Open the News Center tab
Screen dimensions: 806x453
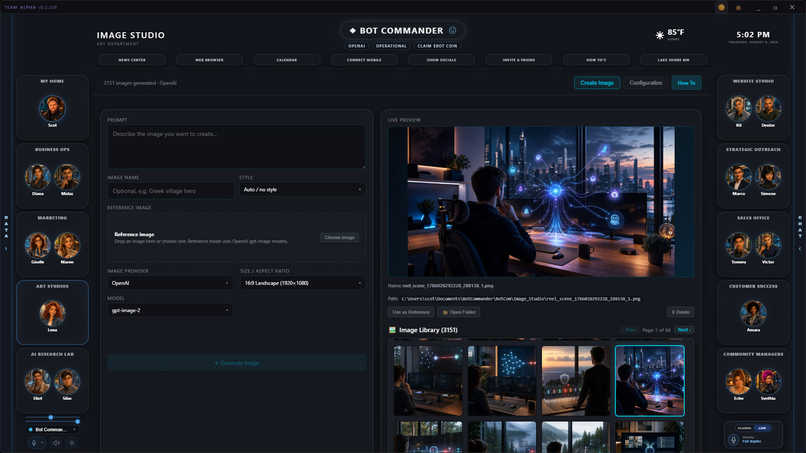[x=132, y=60]
